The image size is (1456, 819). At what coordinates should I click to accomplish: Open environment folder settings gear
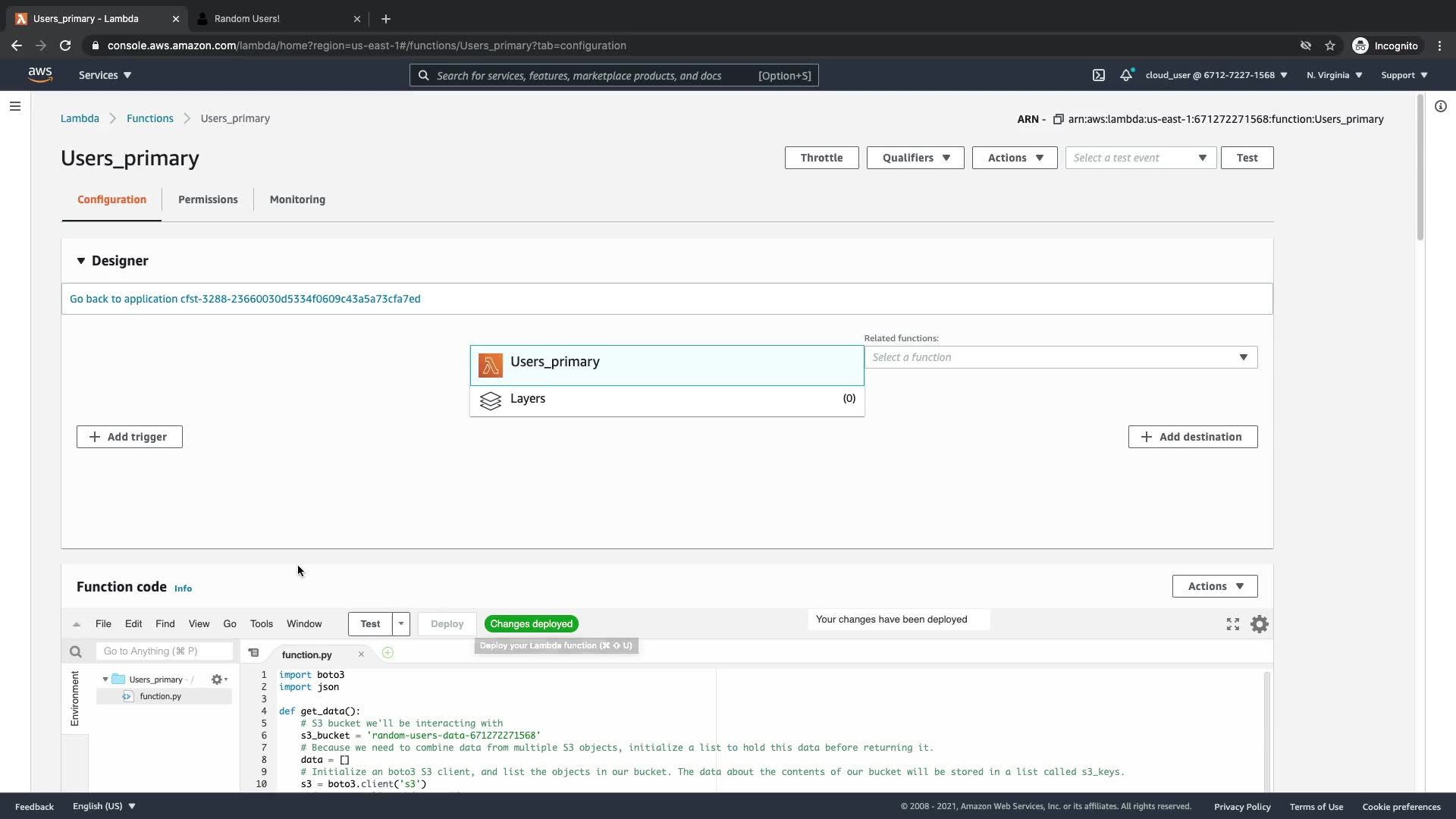[218, 679]
